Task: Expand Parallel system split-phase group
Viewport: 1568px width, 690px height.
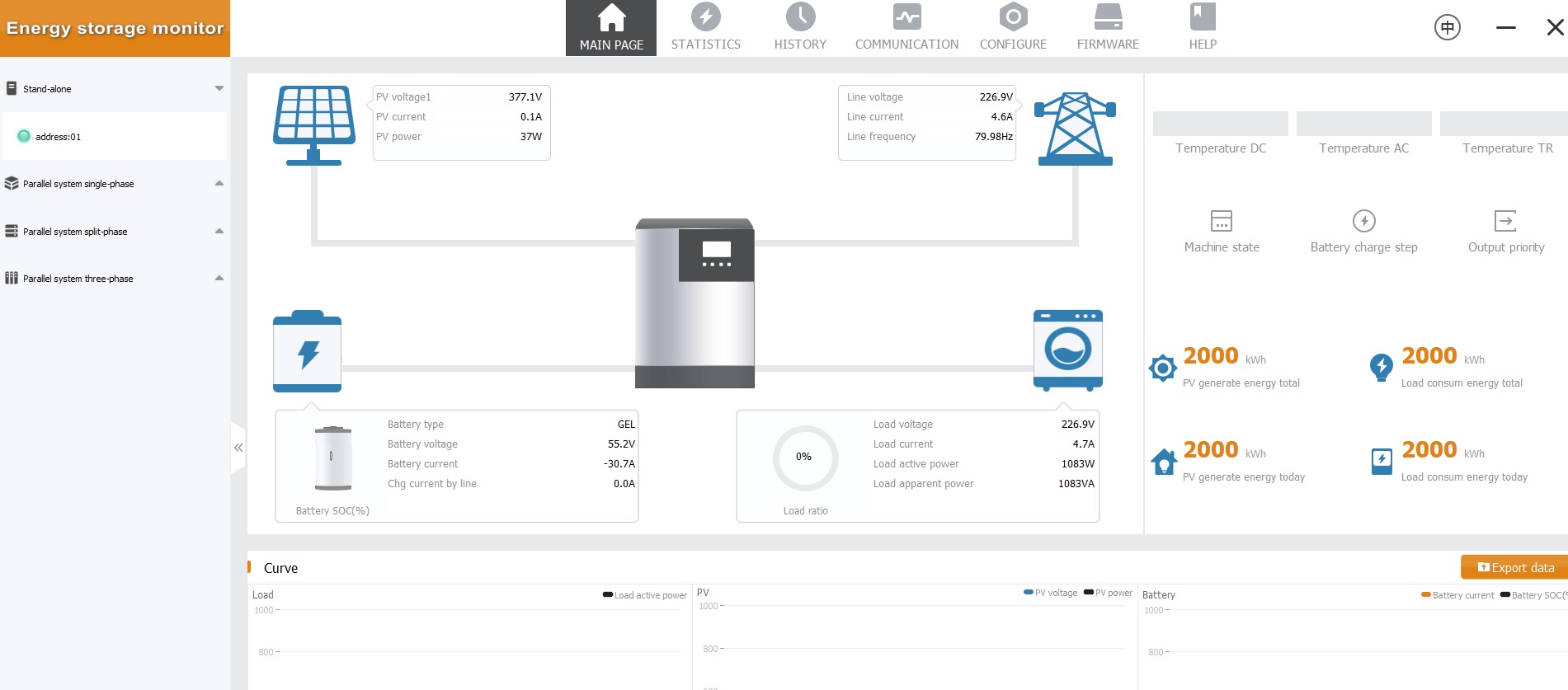Action: click(x=219, y=231)
